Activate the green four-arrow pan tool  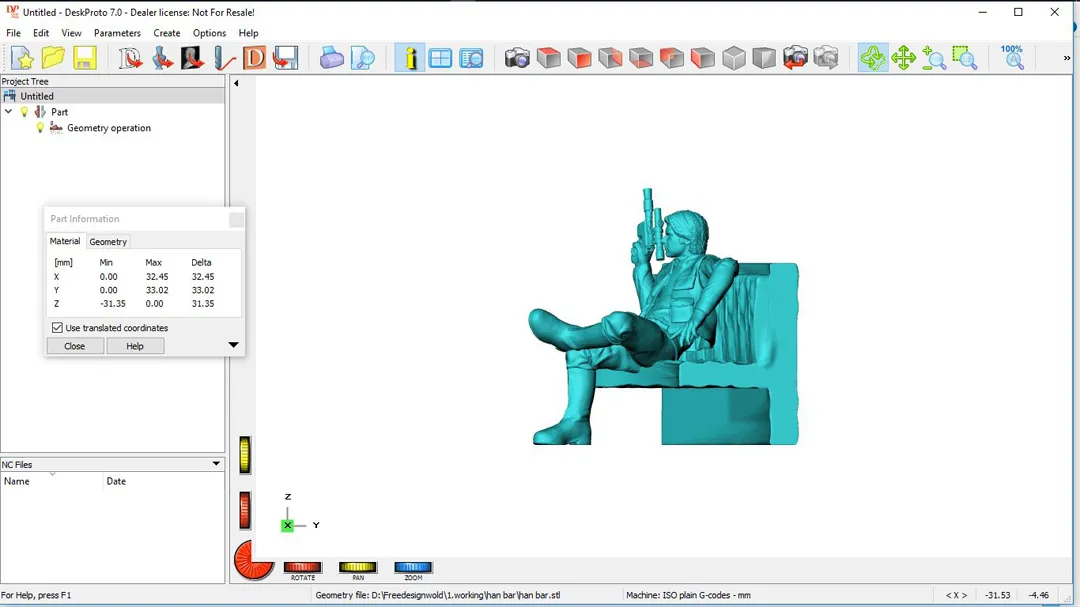coord(903,58)
